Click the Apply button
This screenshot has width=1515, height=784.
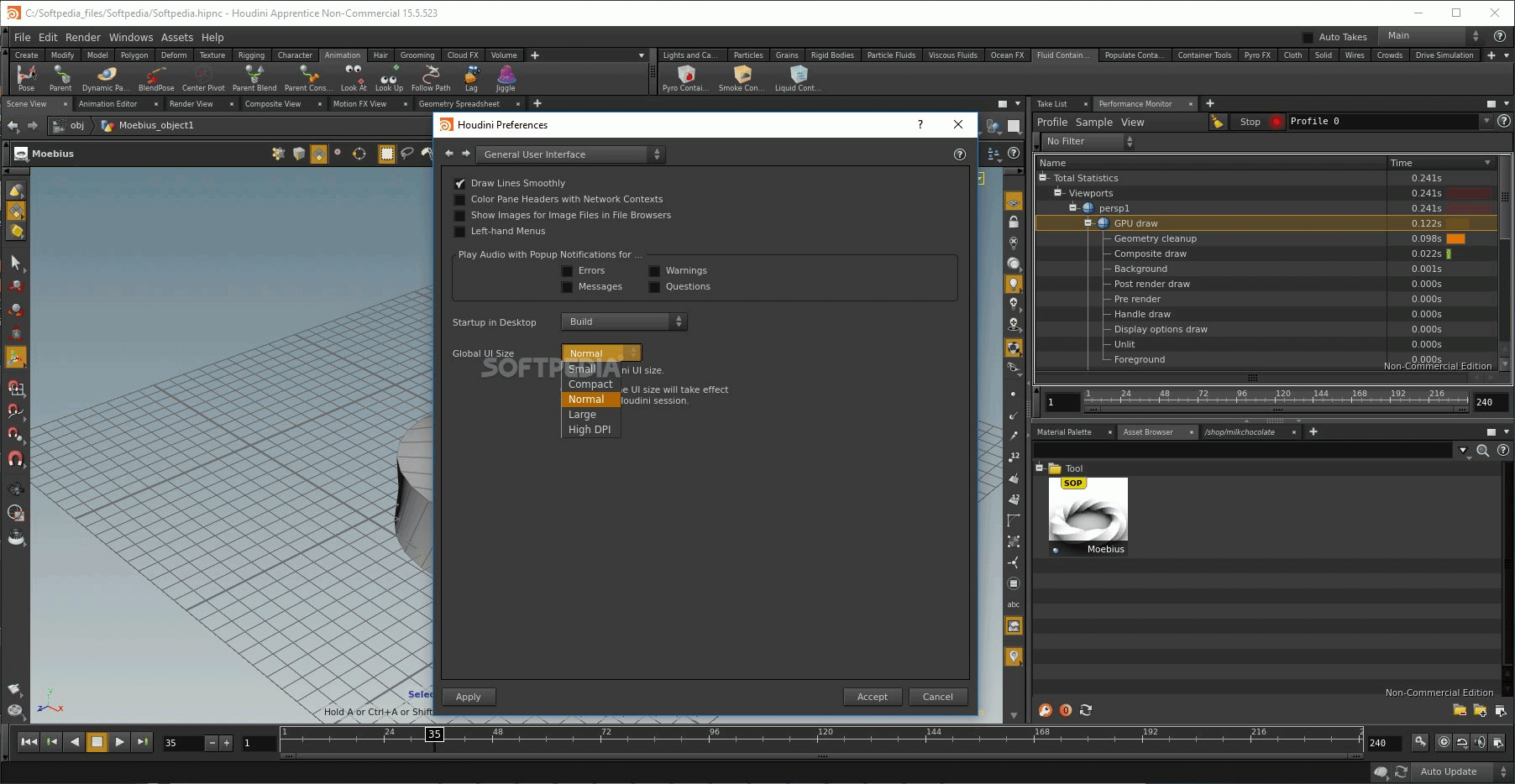(x=469, y=697)
